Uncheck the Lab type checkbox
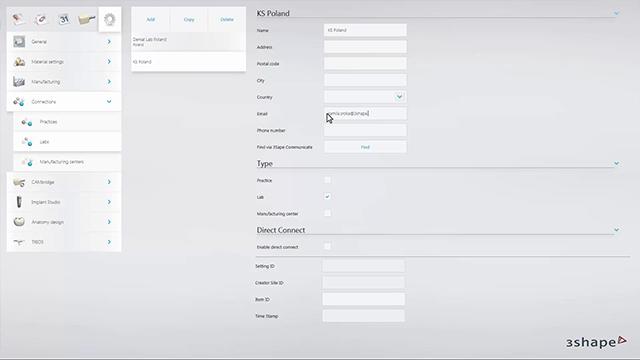Image resolution: width=640 pixels, height=360 pixels. coord(327,197)
